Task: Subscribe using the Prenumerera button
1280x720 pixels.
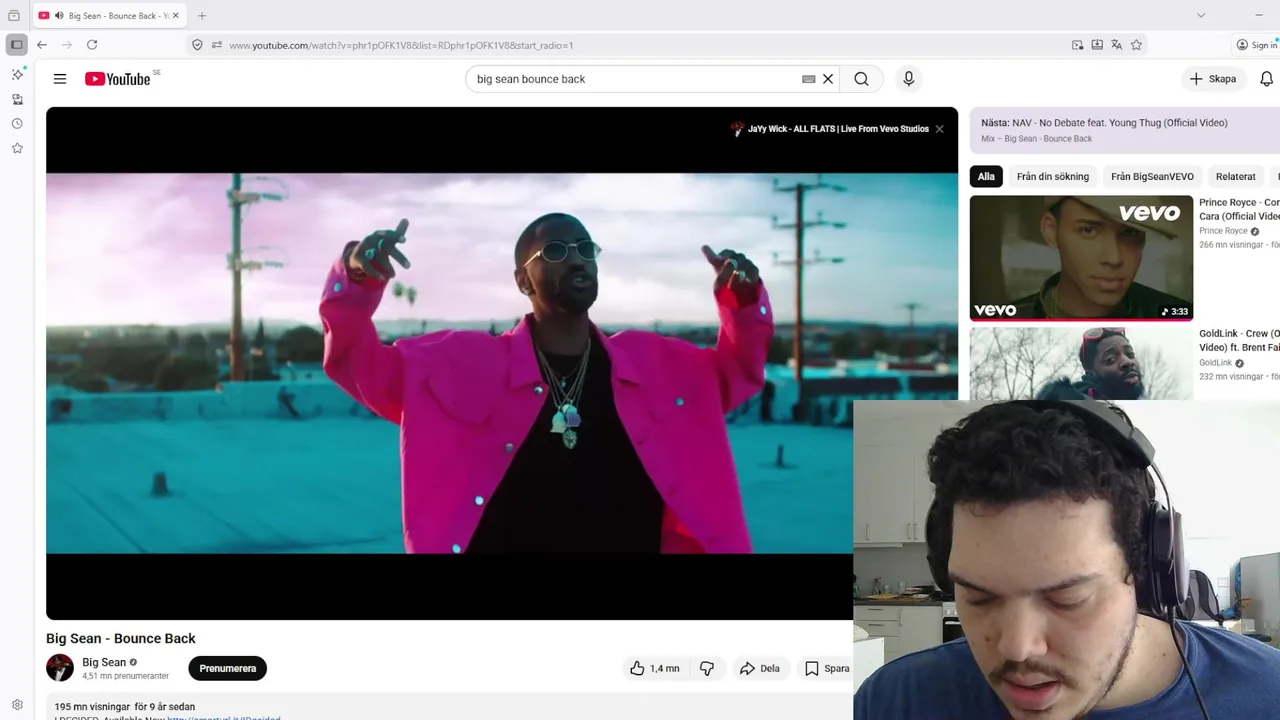Action: (x=227, y=668)
